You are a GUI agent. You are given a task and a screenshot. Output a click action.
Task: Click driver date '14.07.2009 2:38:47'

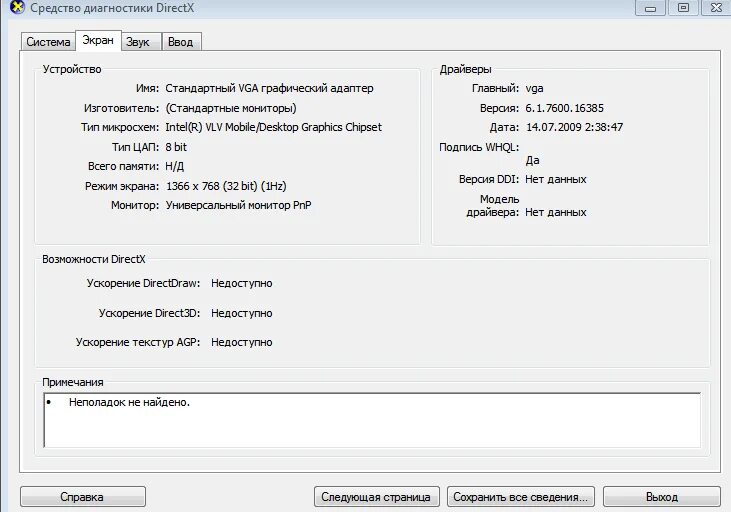tap(574, 127)
